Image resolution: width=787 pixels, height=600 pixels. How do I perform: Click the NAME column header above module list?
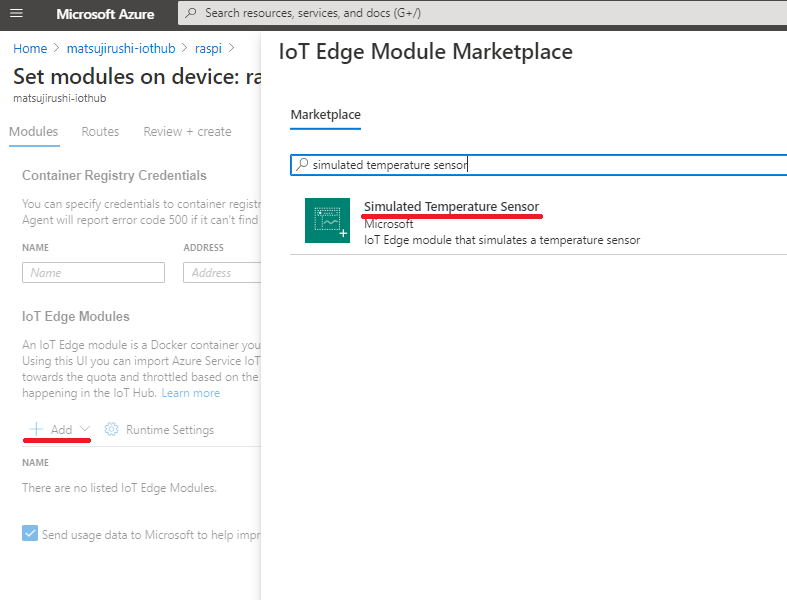coord(35,462)
